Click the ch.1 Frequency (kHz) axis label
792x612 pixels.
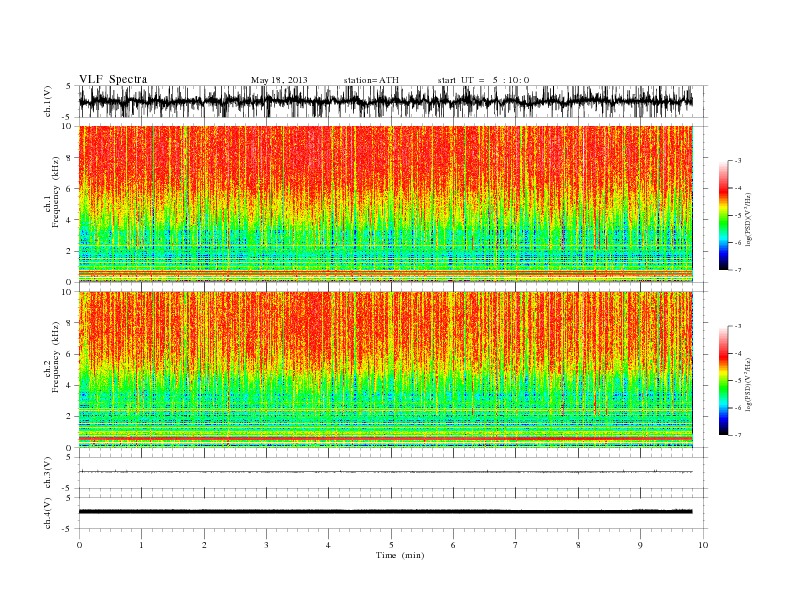[x=52, y=192]
